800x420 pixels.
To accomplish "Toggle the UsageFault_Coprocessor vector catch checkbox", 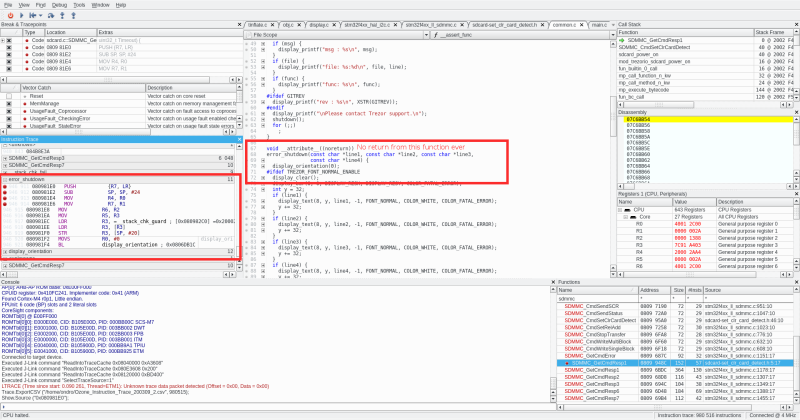I will coord(9,111).
